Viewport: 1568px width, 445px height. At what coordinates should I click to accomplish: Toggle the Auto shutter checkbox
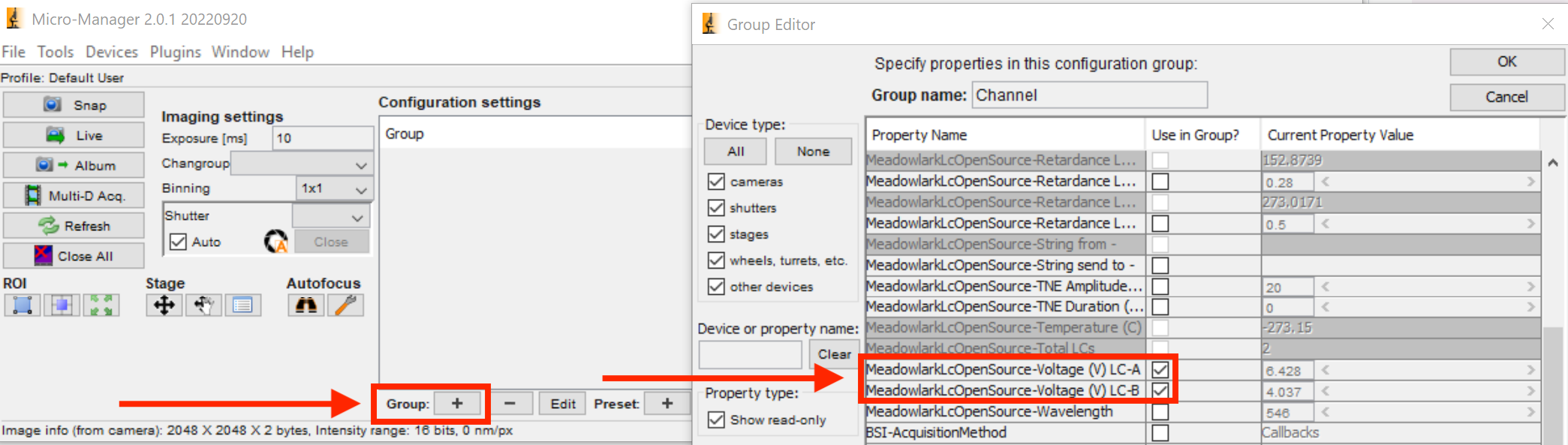pos(178,242)
